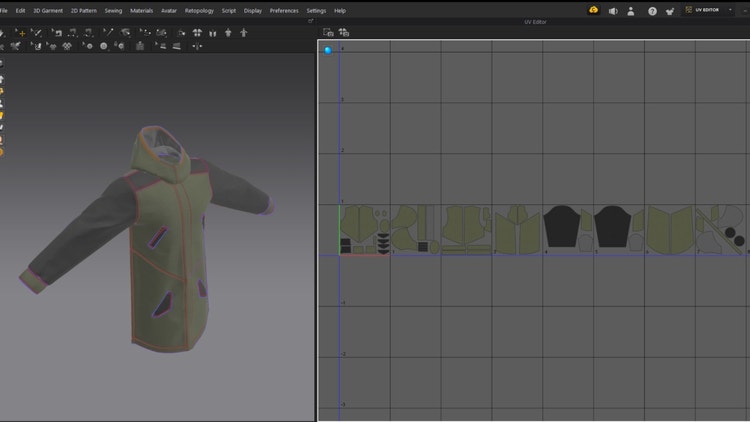Click the community icon beside help

[x=669, y=11]
